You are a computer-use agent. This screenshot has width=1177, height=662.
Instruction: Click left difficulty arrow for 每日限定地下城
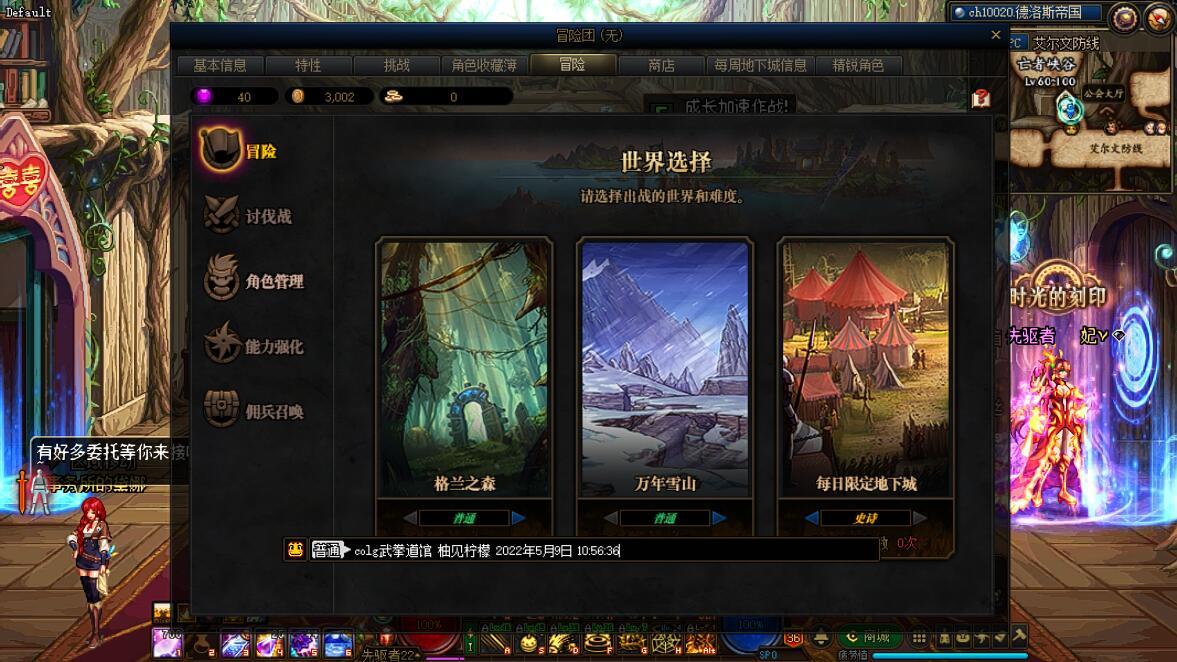tap(811, 518)
